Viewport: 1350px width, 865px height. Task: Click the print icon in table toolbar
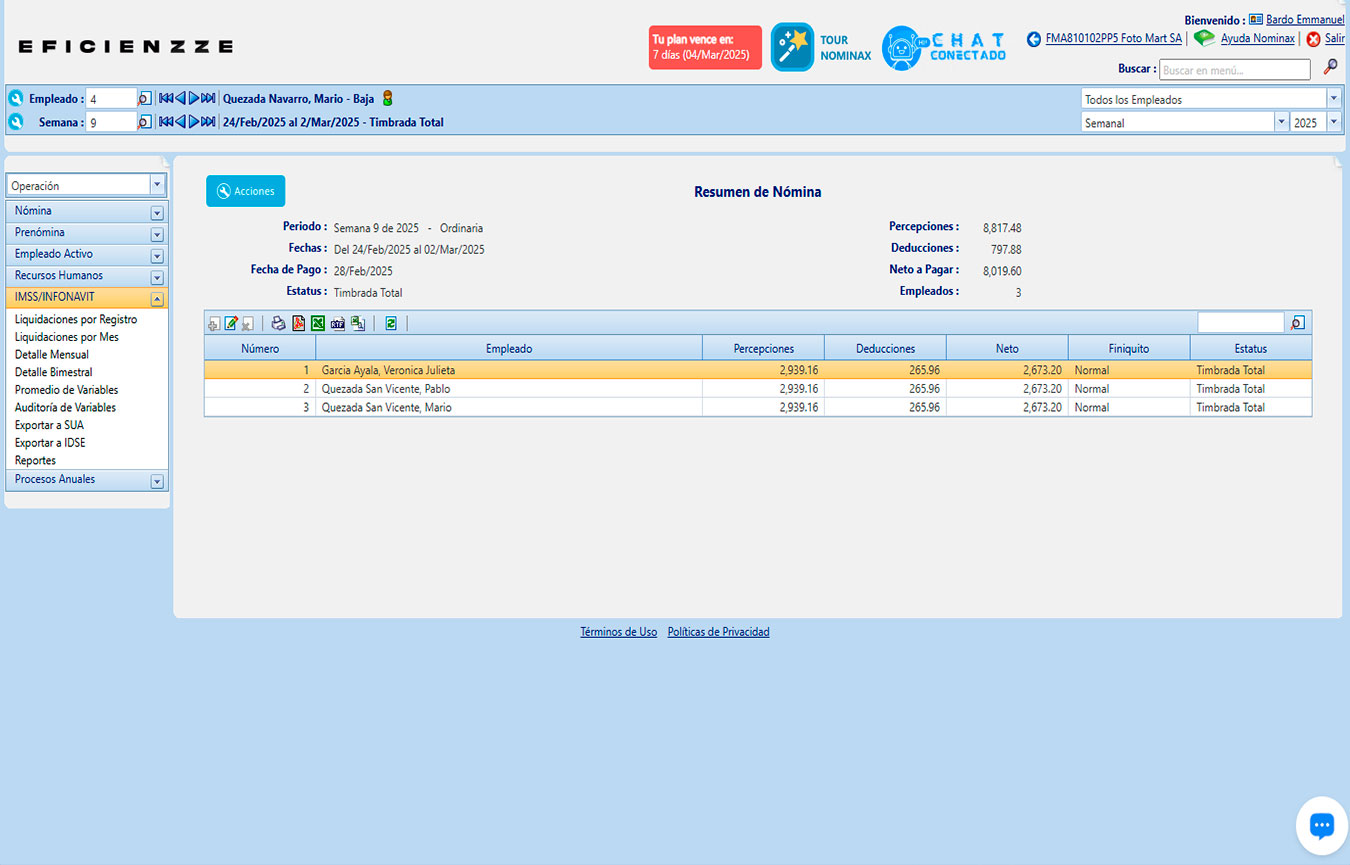[279, 323]
